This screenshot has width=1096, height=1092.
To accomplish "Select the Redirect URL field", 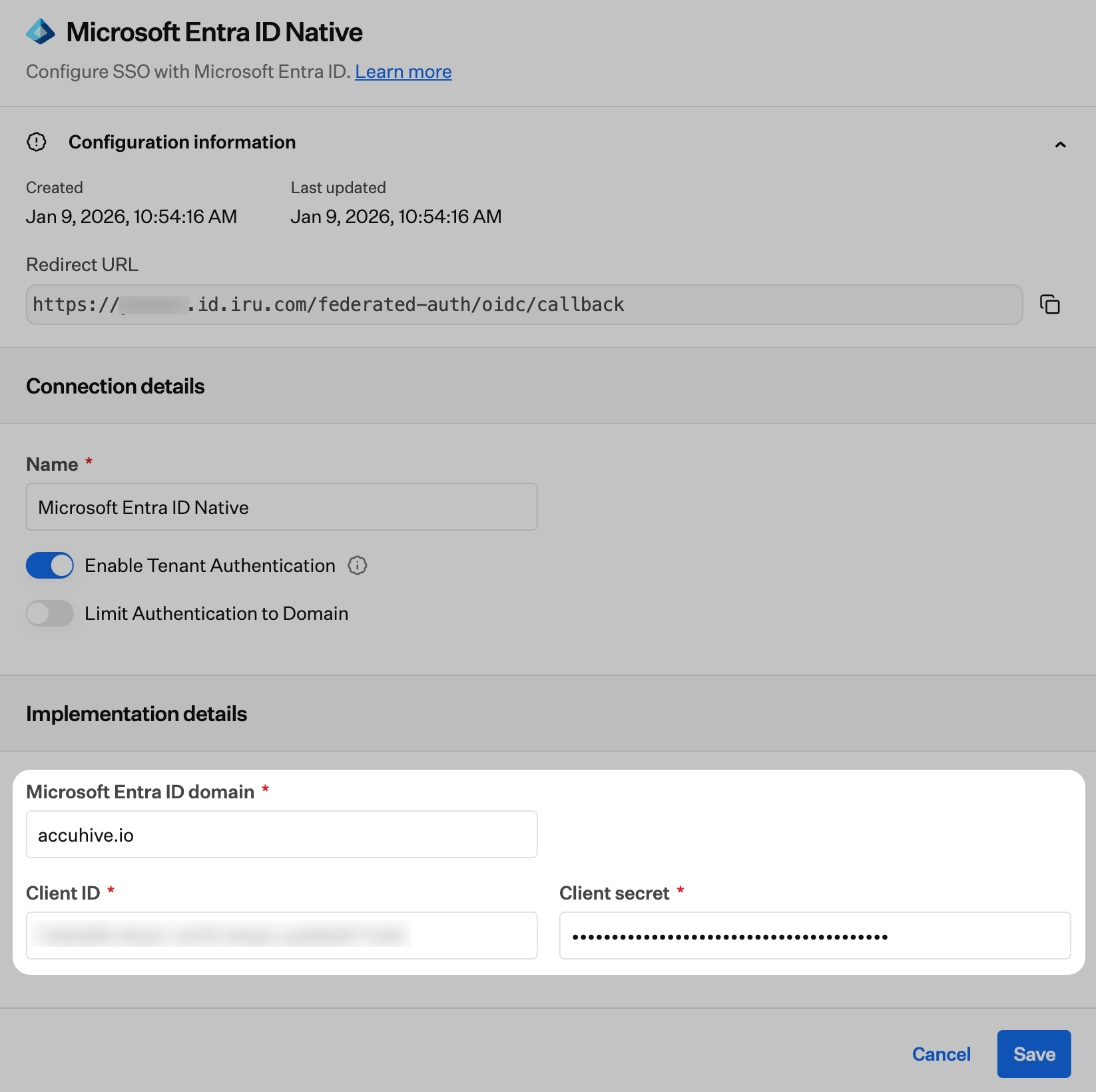I will point(524,305).
